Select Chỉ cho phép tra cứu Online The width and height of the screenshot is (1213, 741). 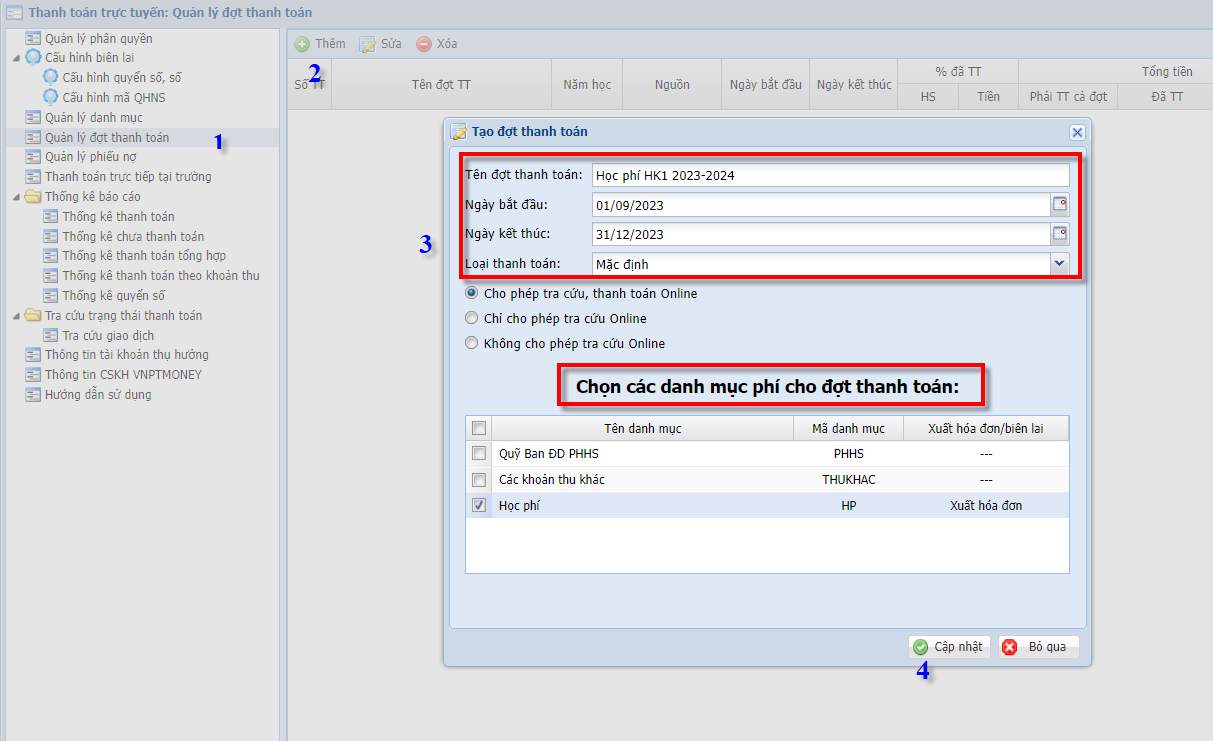pyautogui.click(x=472, y=319)
